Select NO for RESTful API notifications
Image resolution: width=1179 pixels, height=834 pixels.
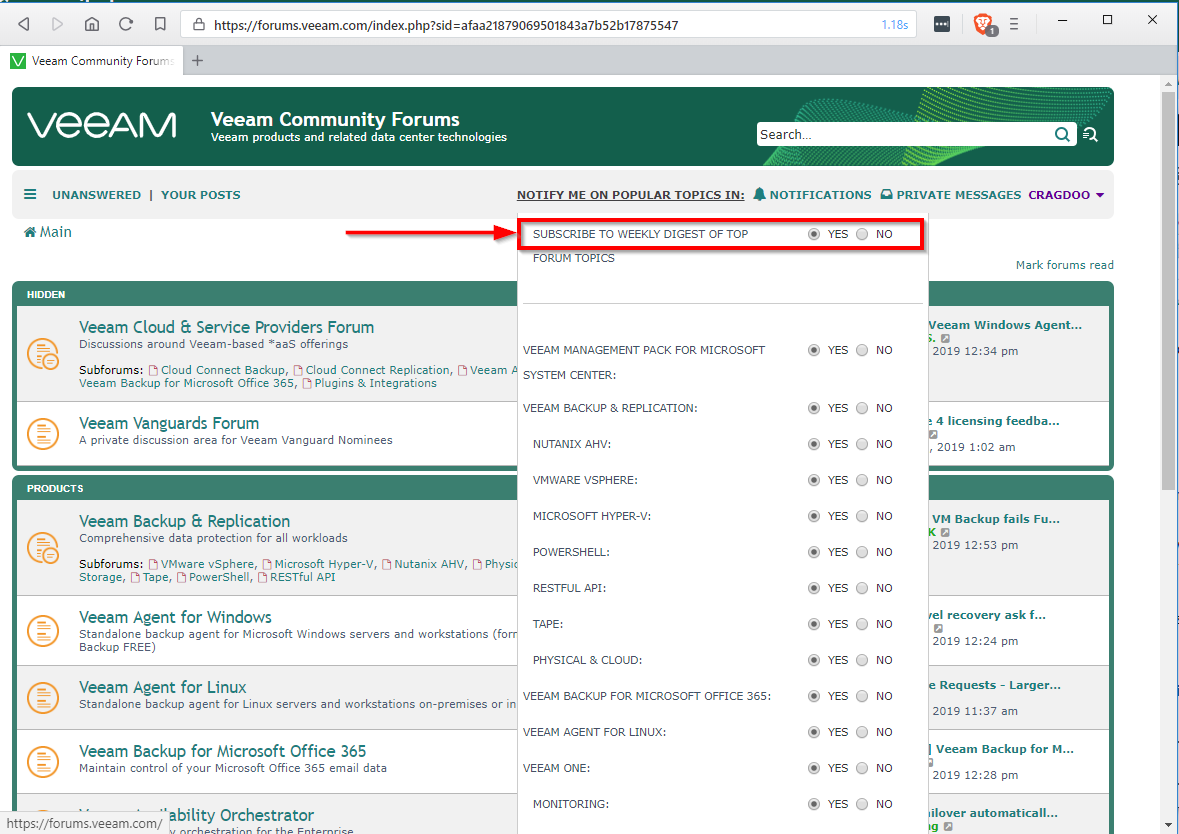pyautogui.click(x=862, y=588)
